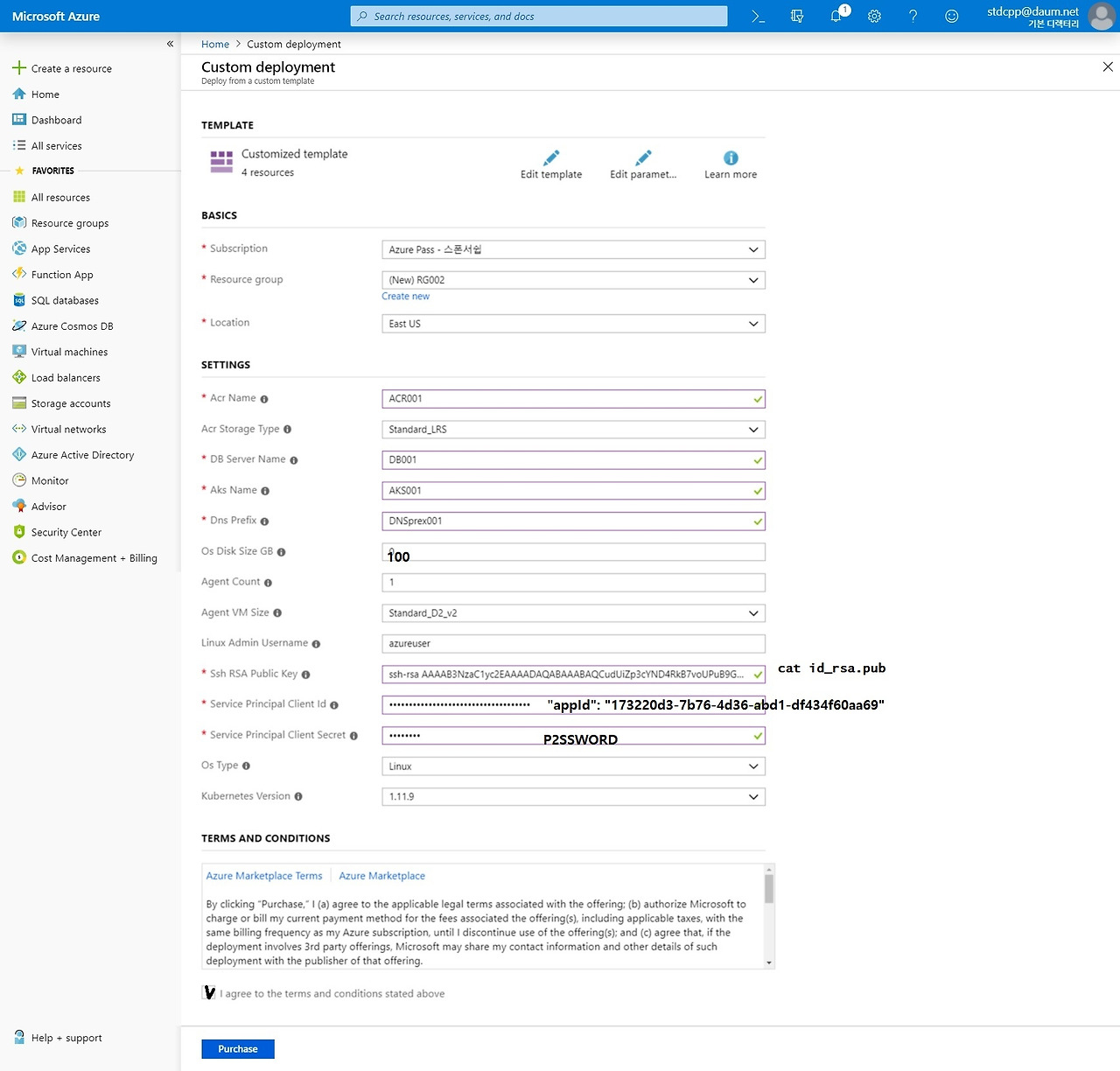Viewport: 1120px width, 1071px height.
Task: Open the Location dropdown showing East US
Action: (x=573, y=324)
